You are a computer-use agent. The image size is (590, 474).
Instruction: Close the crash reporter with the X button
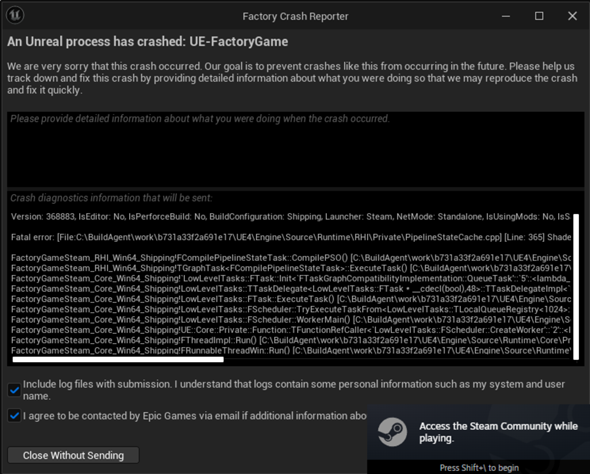coord(572,16)
